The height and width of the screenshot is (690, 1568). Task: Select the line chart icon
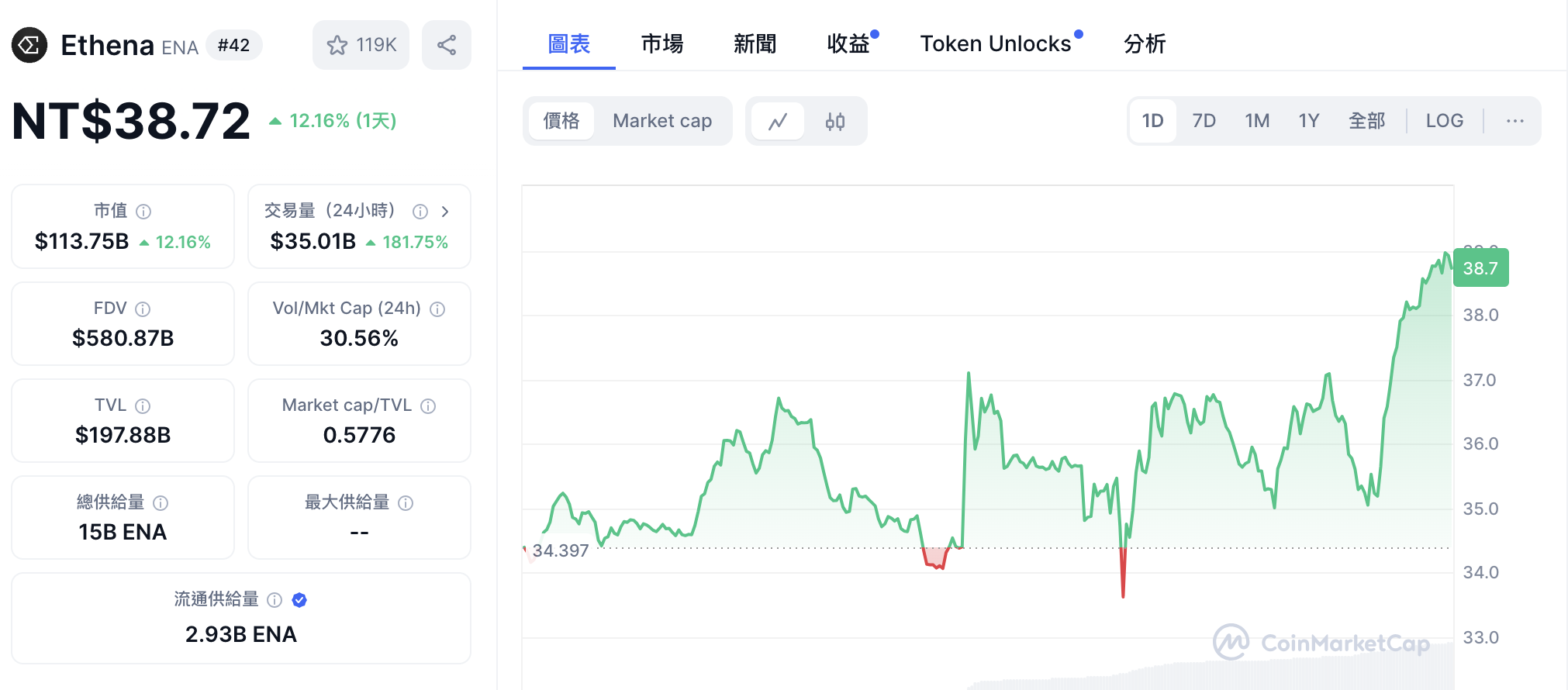coord(778,121)
